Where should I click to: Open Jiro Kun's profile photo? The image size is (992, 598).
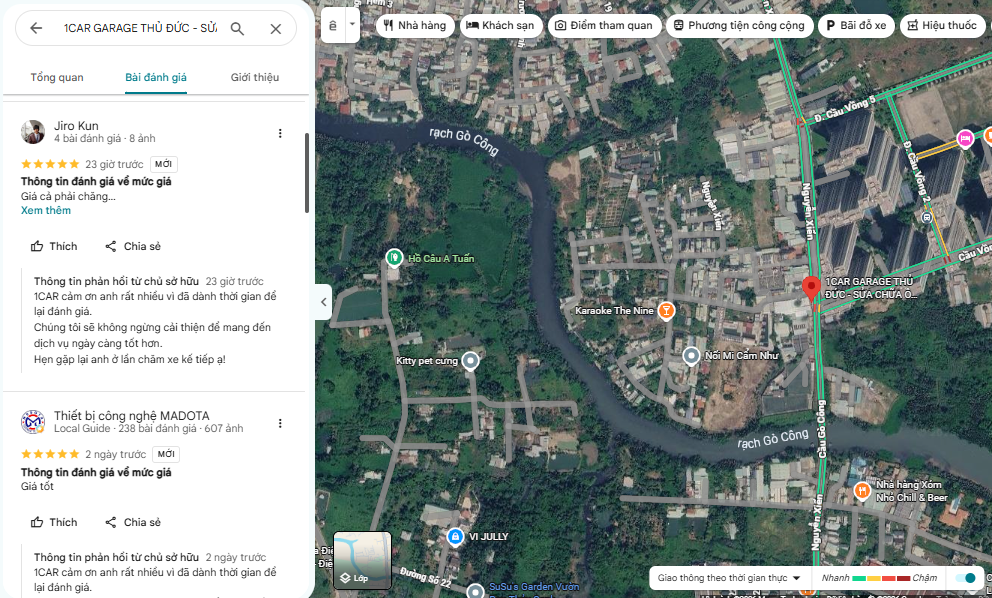[x=33, y=132]
